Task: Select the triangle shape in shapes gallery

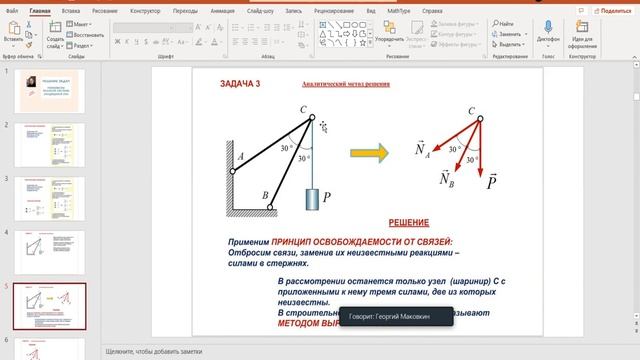Action: tap(323, 34)
